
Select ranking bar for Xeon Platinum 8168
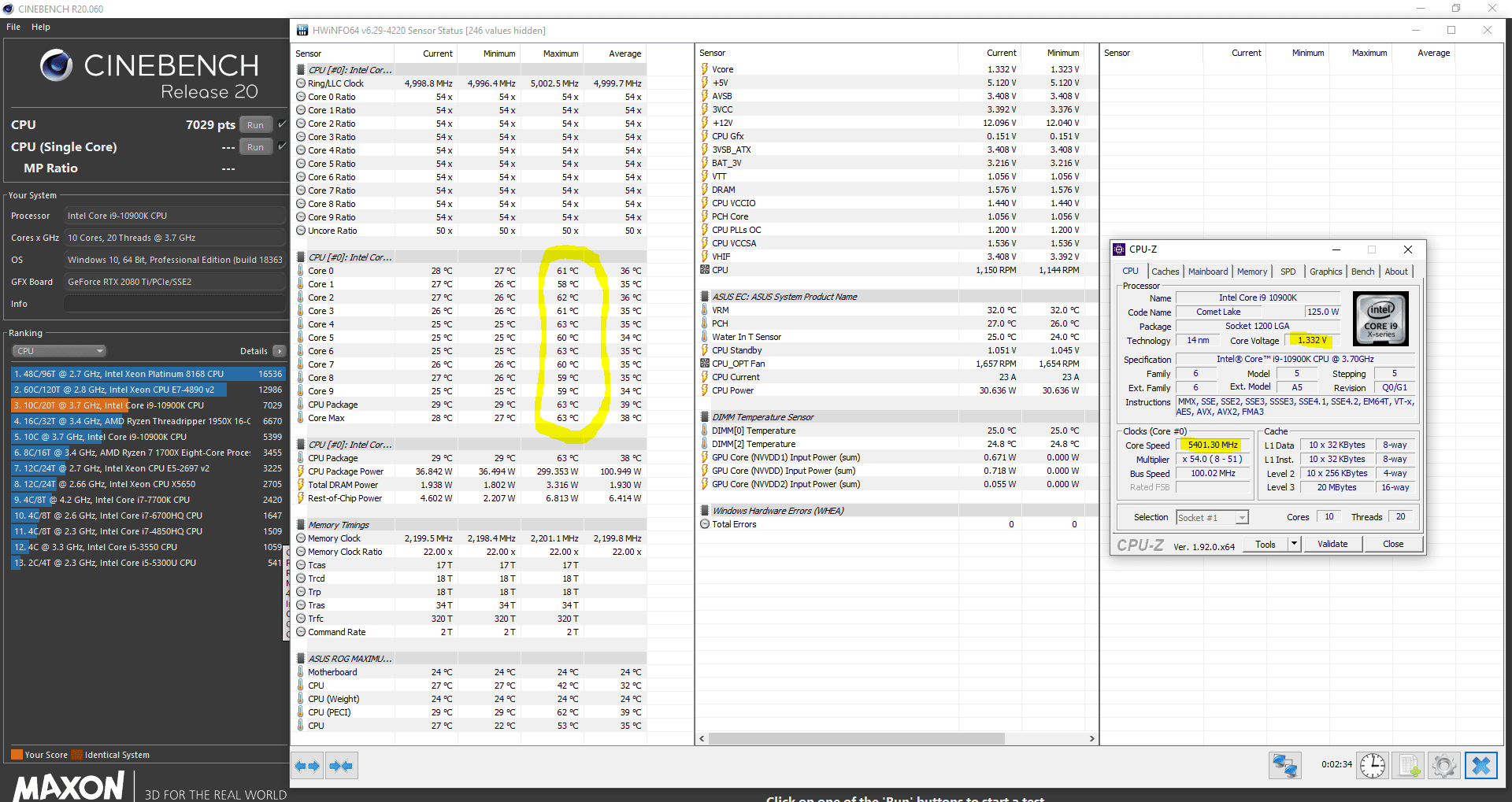tap(148, 374)
